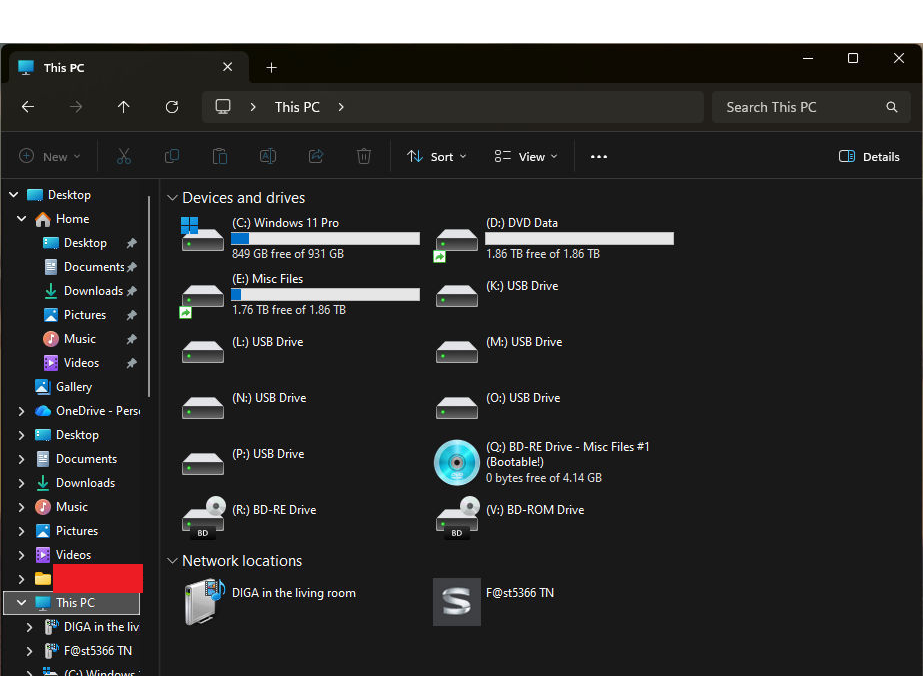
Task: Open the View dropdown
Action: pos(526,157)
